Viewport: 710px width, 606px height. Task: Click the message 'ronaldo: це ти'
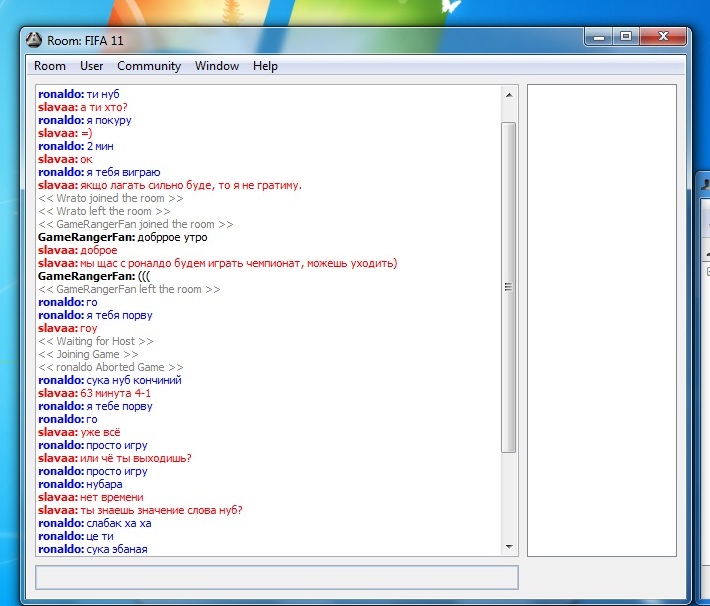click(76, 536)
